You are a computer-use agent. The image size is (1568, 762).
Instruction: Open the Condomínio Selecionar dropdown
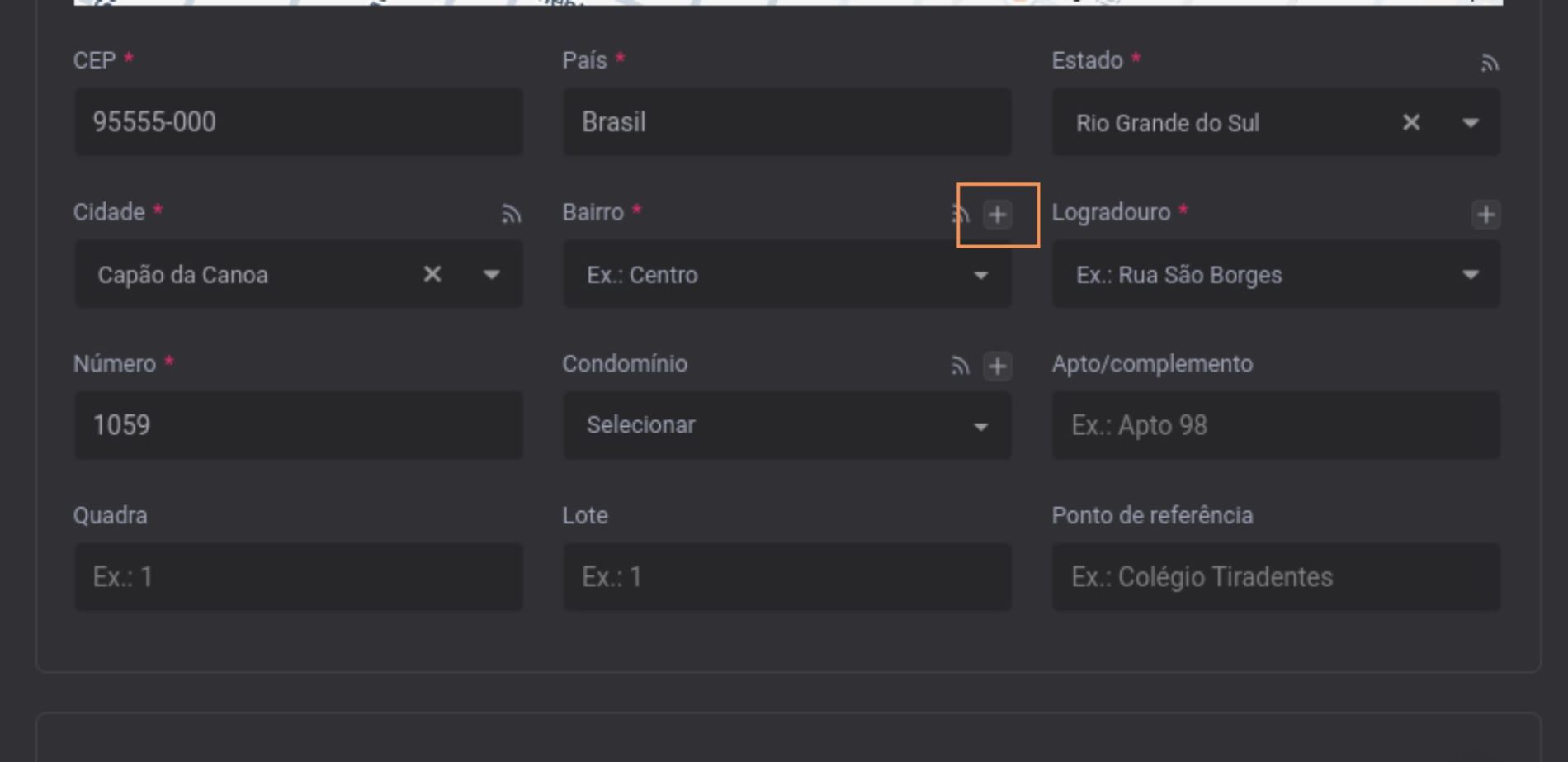[x=786, y=425]
